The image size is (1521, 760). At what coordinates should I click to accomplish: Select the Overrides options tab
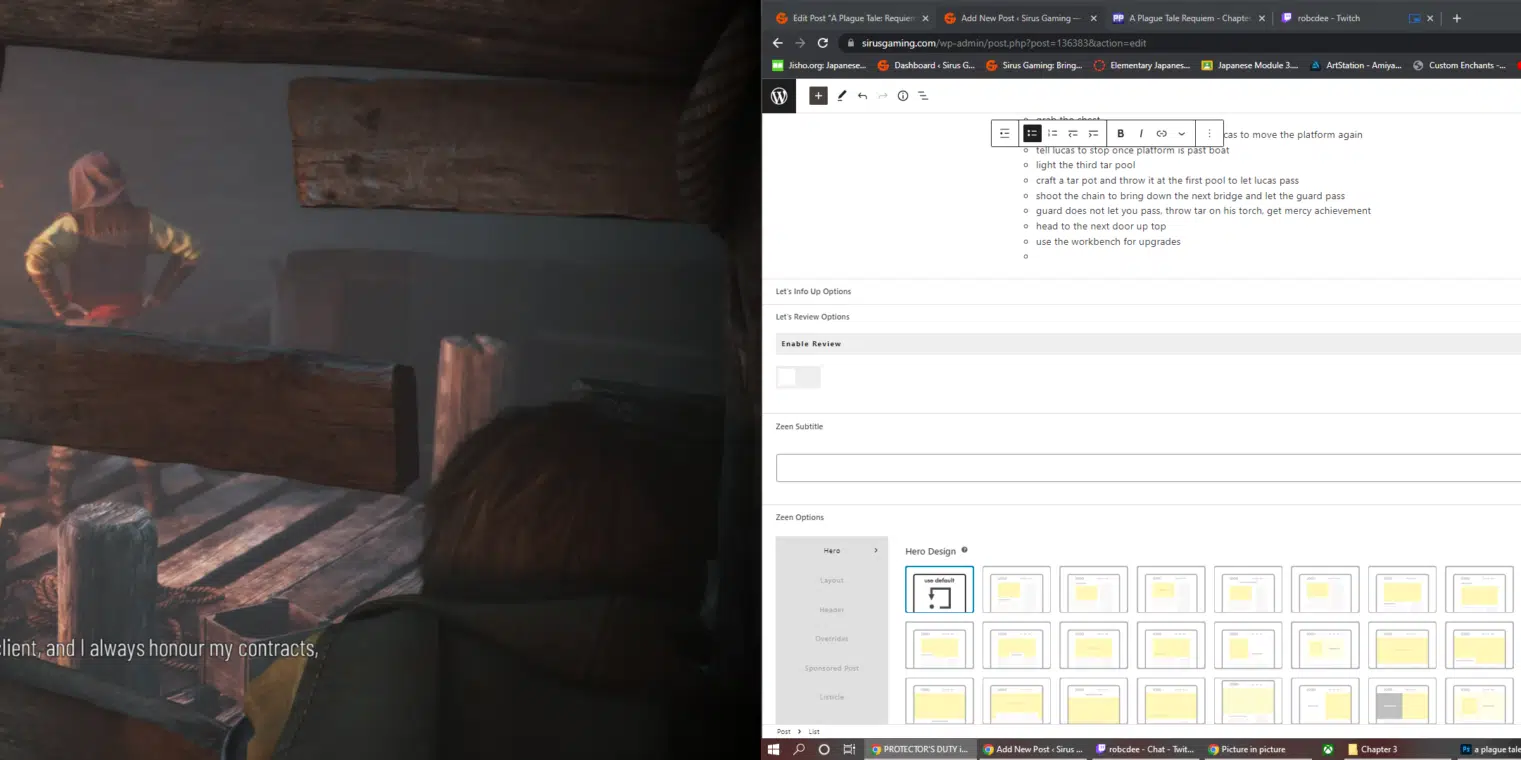(832, 638)
